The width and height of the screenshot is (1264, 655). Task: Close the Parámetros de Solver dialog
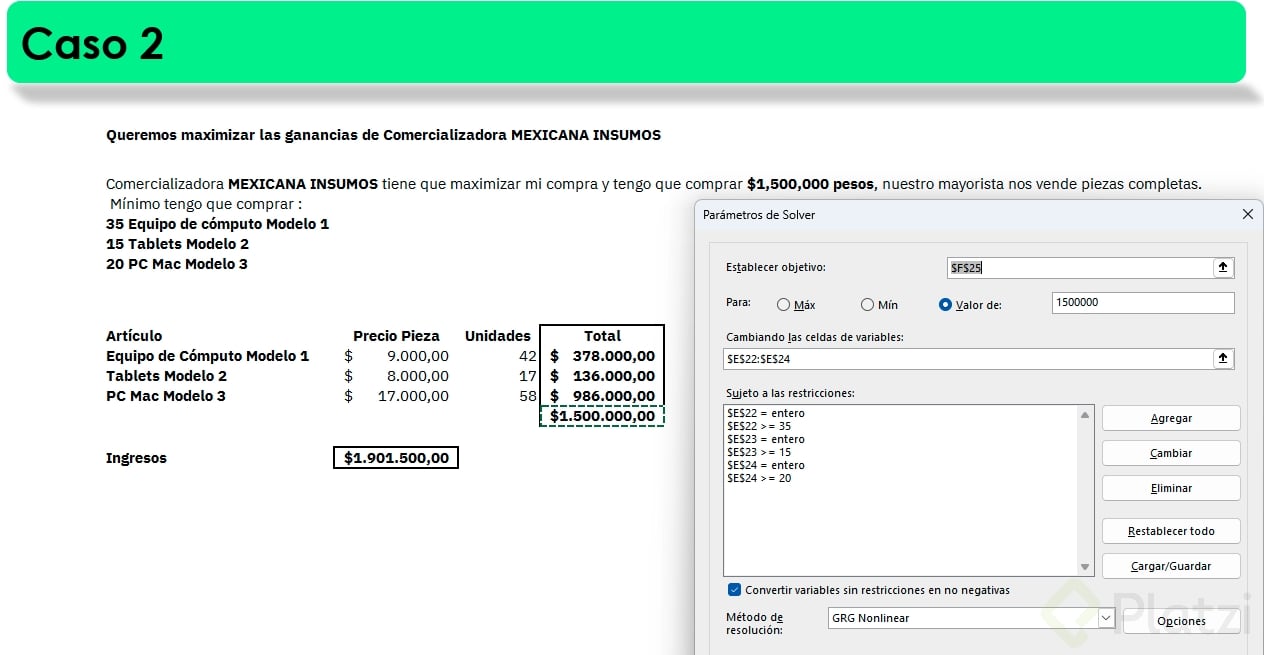(1247, 214)
